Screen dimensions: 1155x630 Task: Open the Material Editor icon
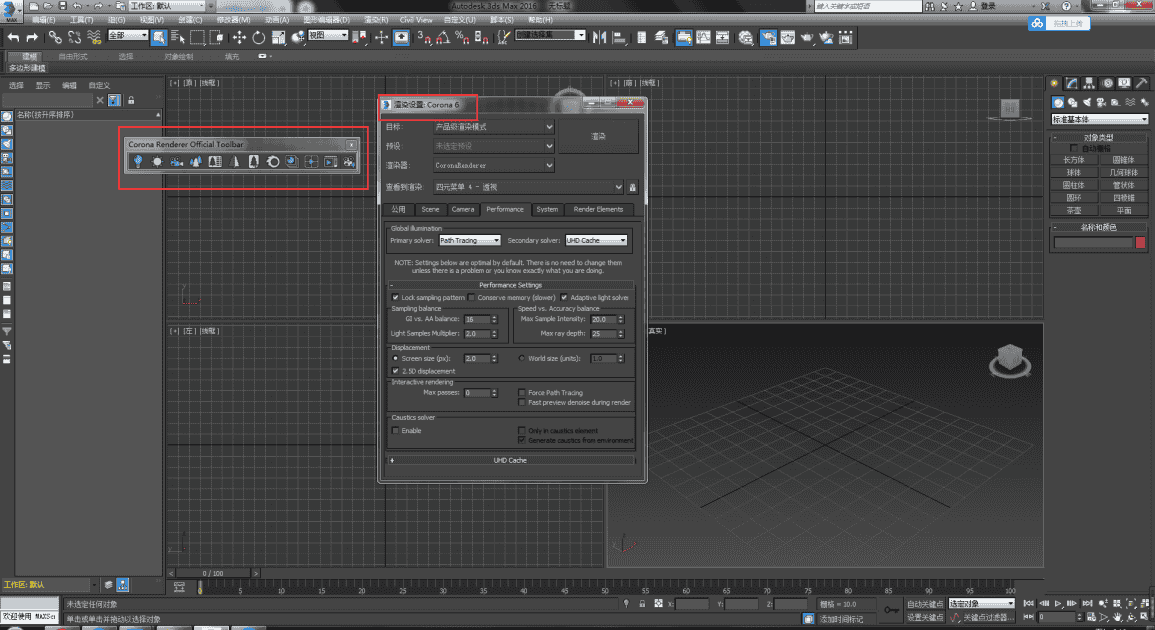(x=746, y=38)
